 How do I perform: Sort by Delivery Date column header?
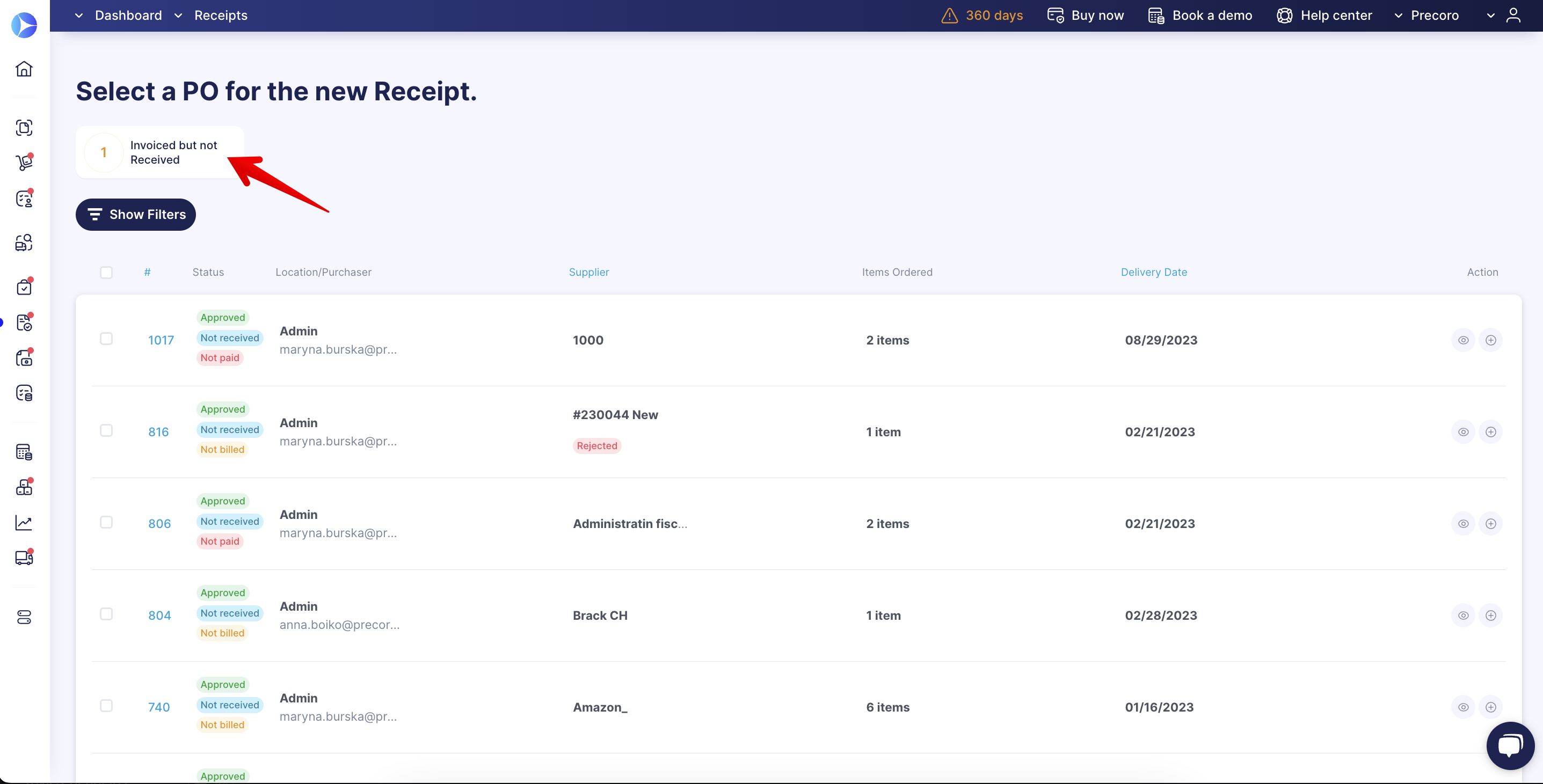click(1154, 272)
